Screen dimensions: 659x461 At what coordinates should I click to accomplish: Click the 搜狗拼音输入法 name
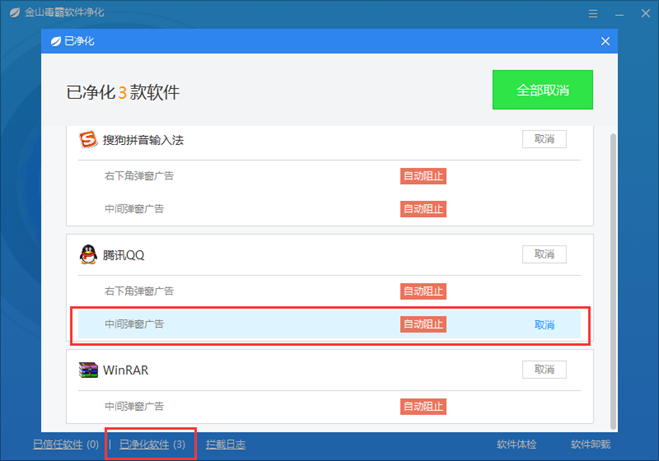[x=143, y=140]
